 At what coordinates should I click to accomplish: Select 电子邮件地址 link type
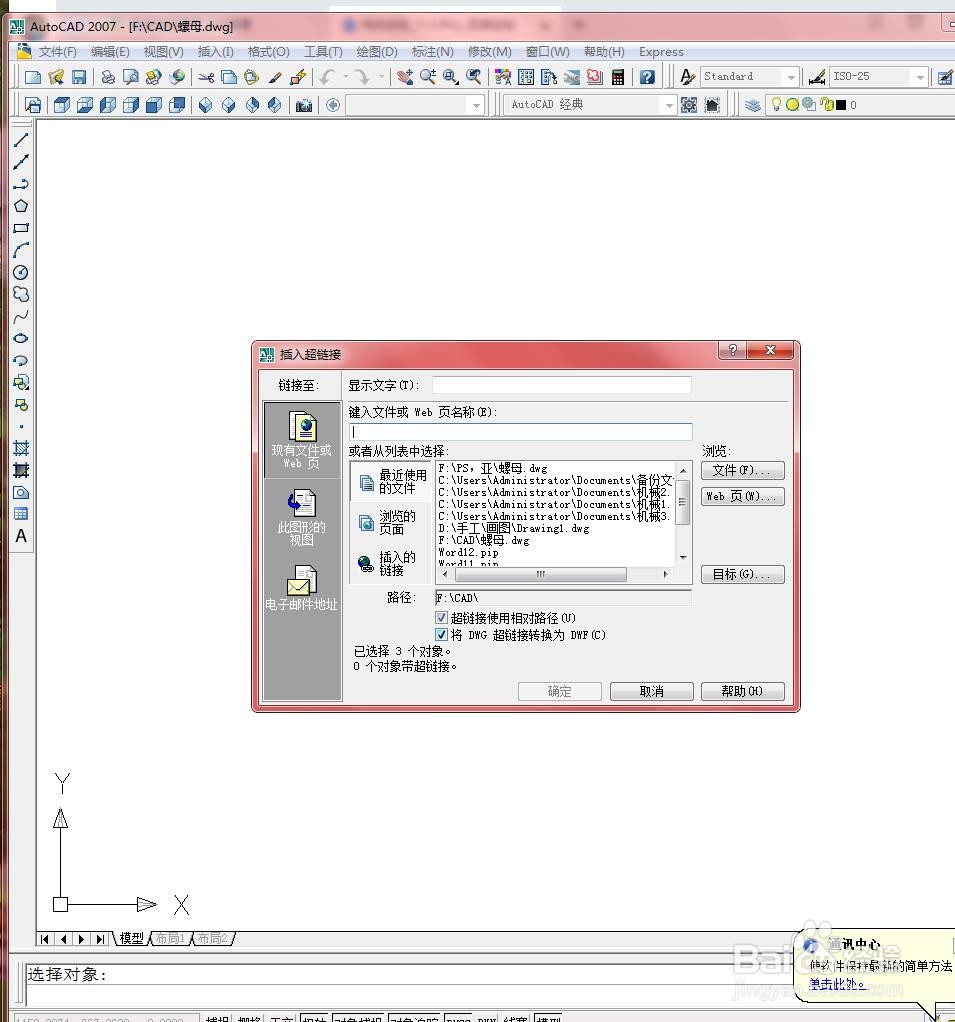(302, 588)
